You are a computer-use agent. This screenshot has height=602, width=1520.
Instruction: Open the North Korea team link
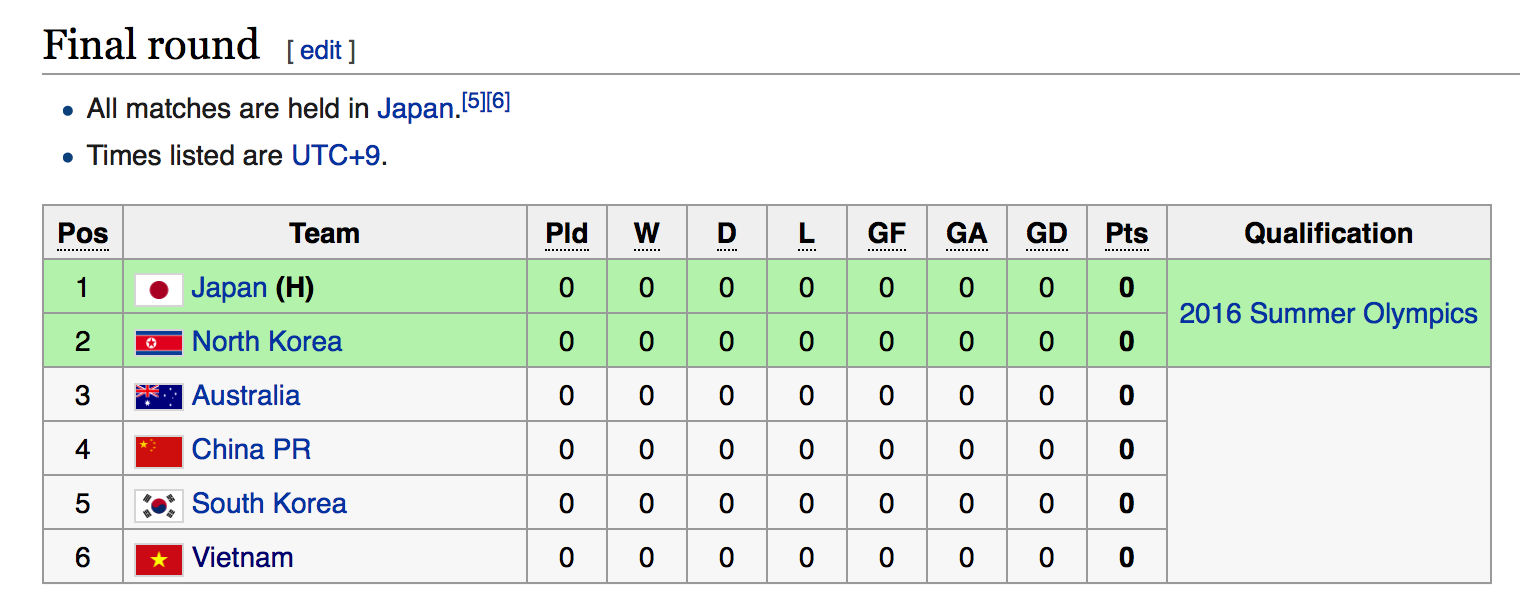267,342
